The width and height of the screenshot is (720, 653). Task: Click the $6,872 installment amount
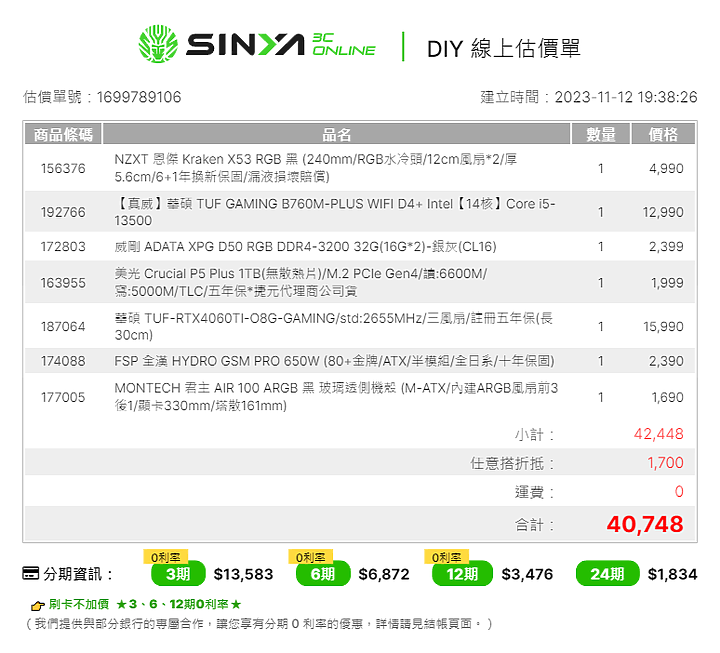tap(384, 574)
